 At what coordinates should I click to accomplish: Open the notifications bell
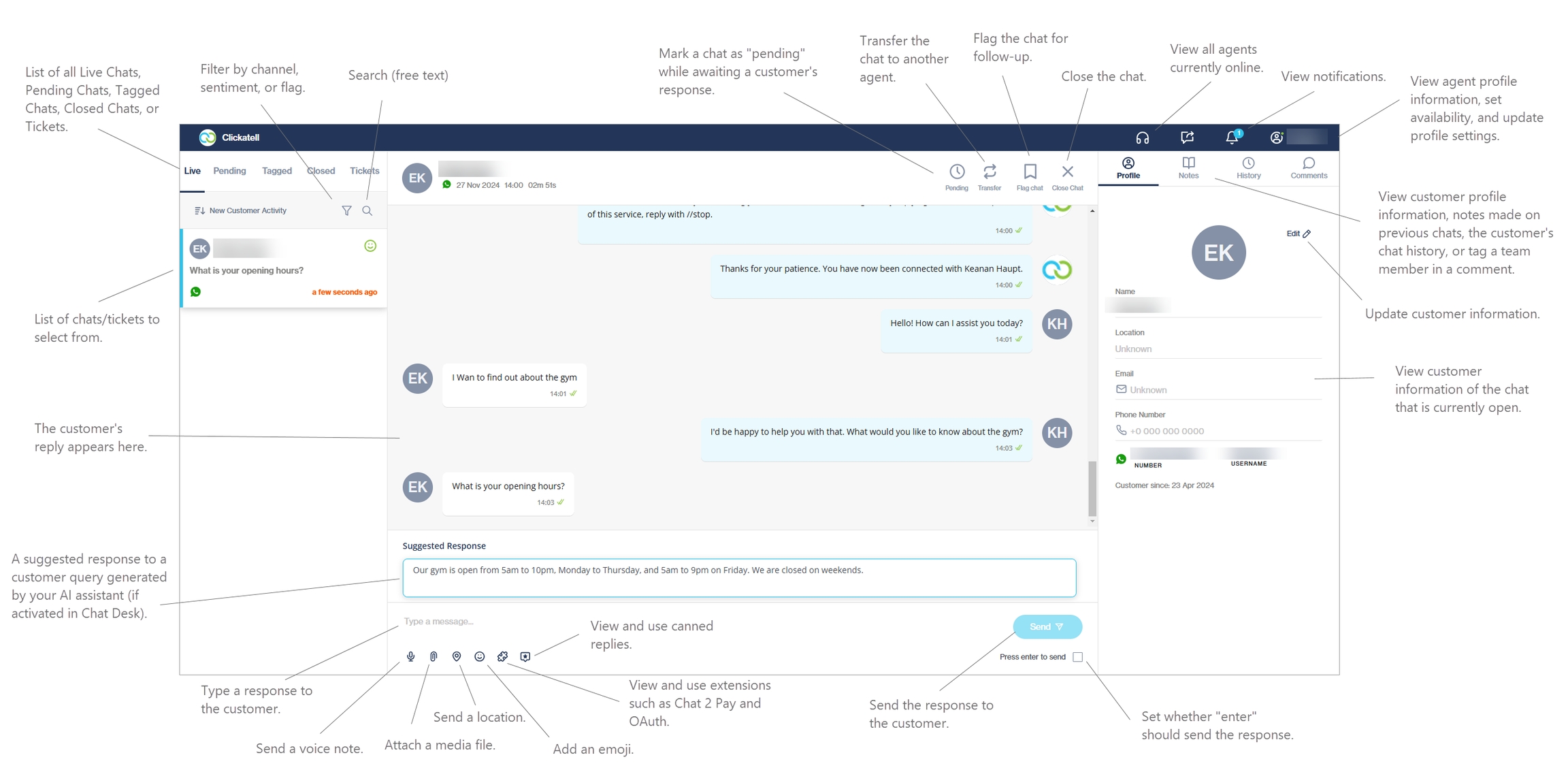click(x=1232, y=138)
